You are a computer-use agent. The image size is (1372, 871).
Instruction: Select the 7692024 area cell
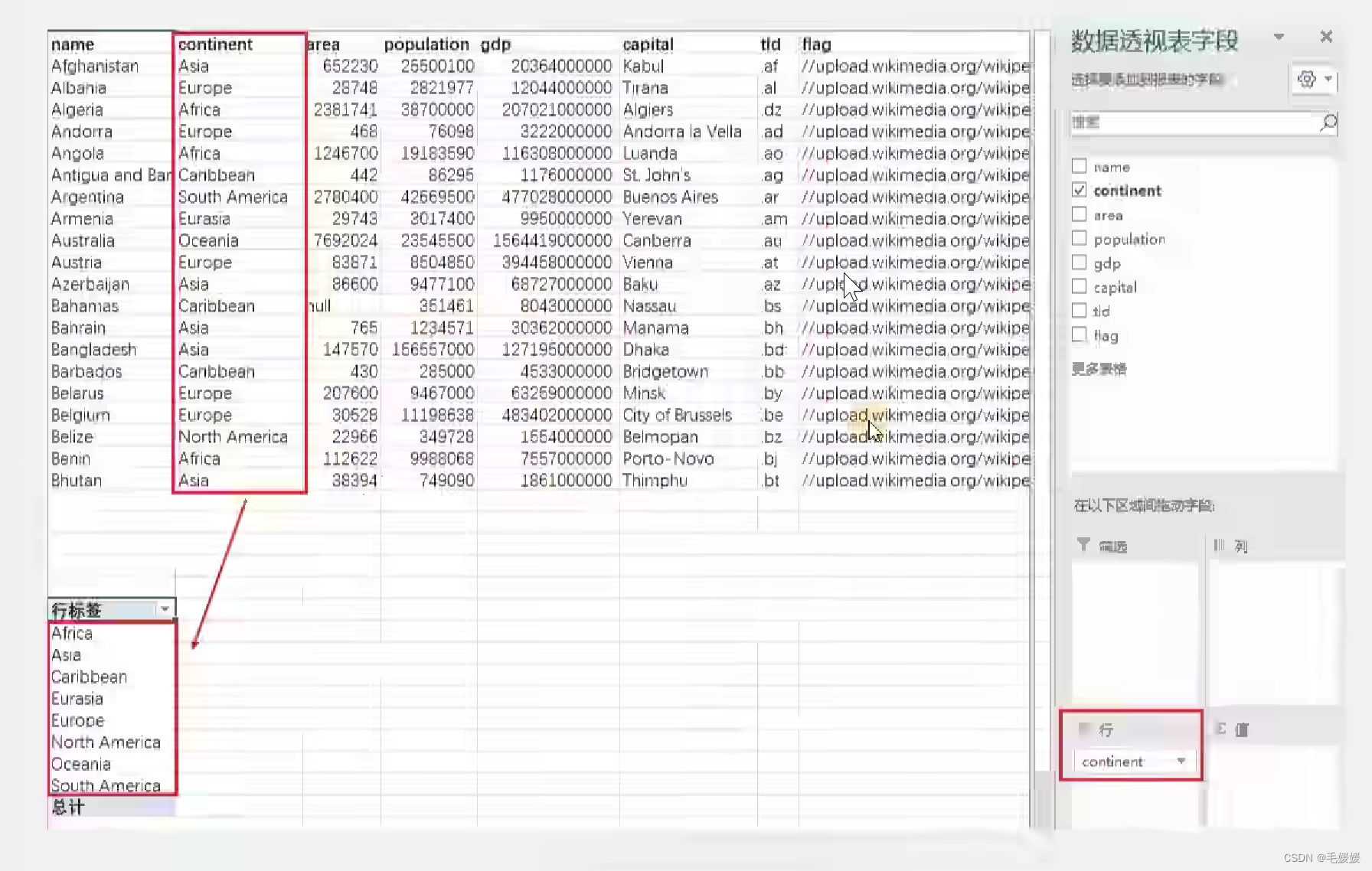pos(345,241)
